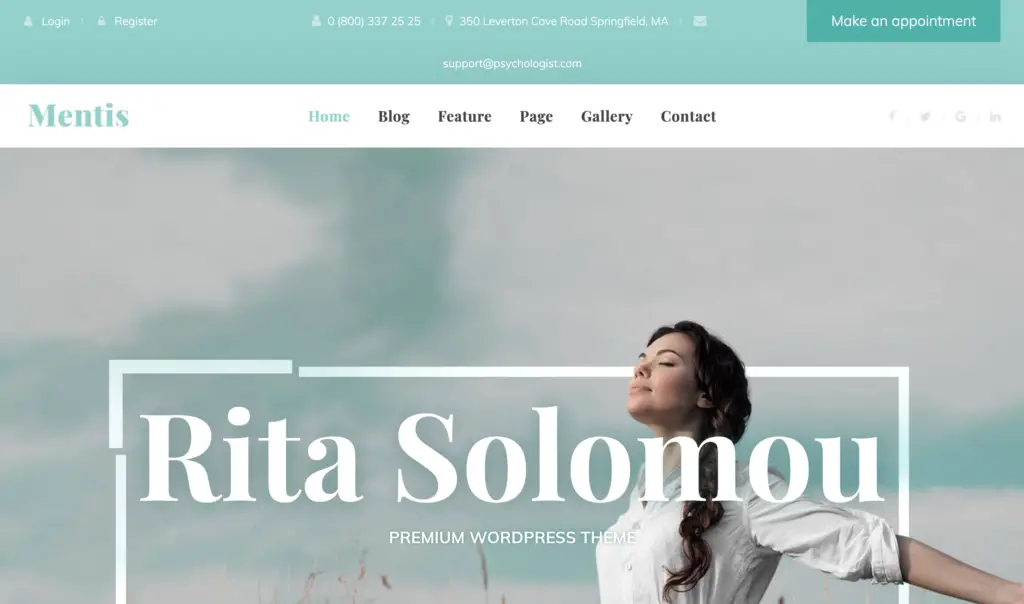Click the phone contact icon
The width and height of the screenshot is (1024, 604).
316,21
